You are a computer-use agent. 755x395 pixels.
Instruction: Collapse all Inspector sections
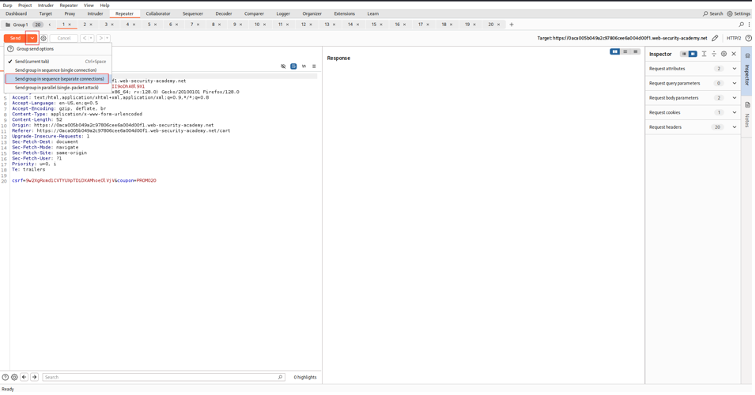[x=714, y=54]
